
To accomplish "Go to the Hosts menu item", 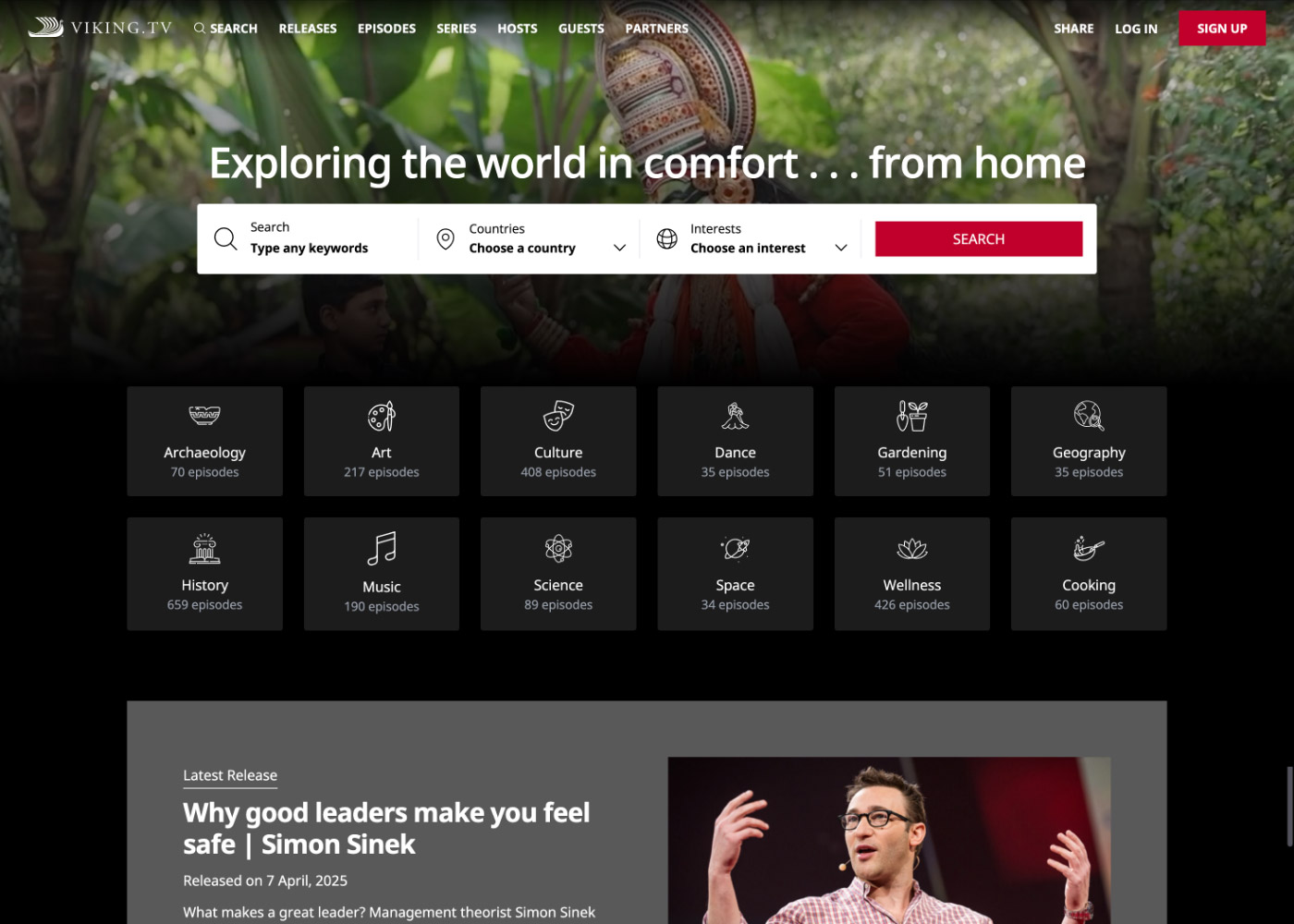I will point(517,29).
